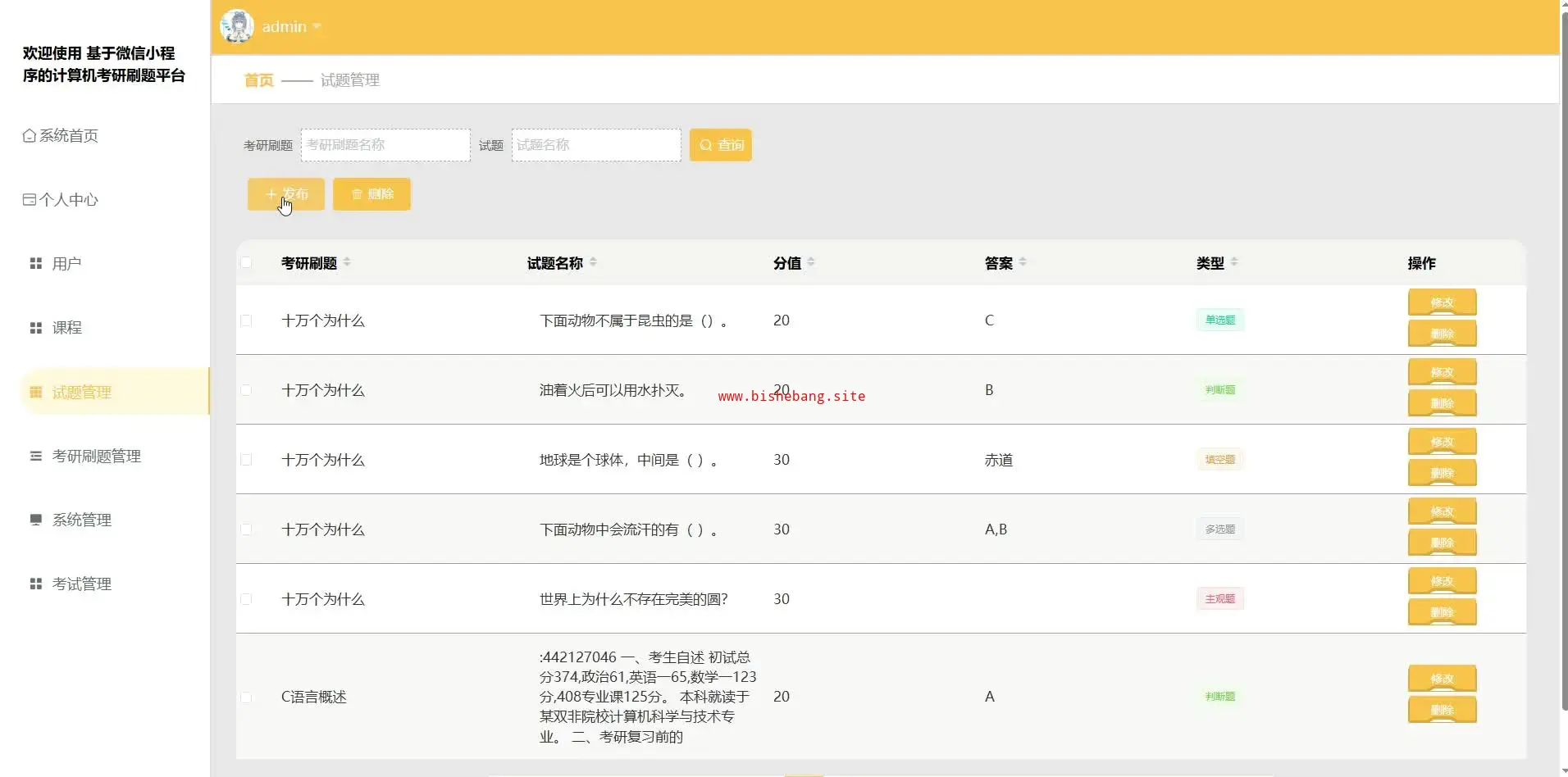Click the admin user avatar
Image resolution: width=1568 pixels, height=777 pixels.
[237, 26]
